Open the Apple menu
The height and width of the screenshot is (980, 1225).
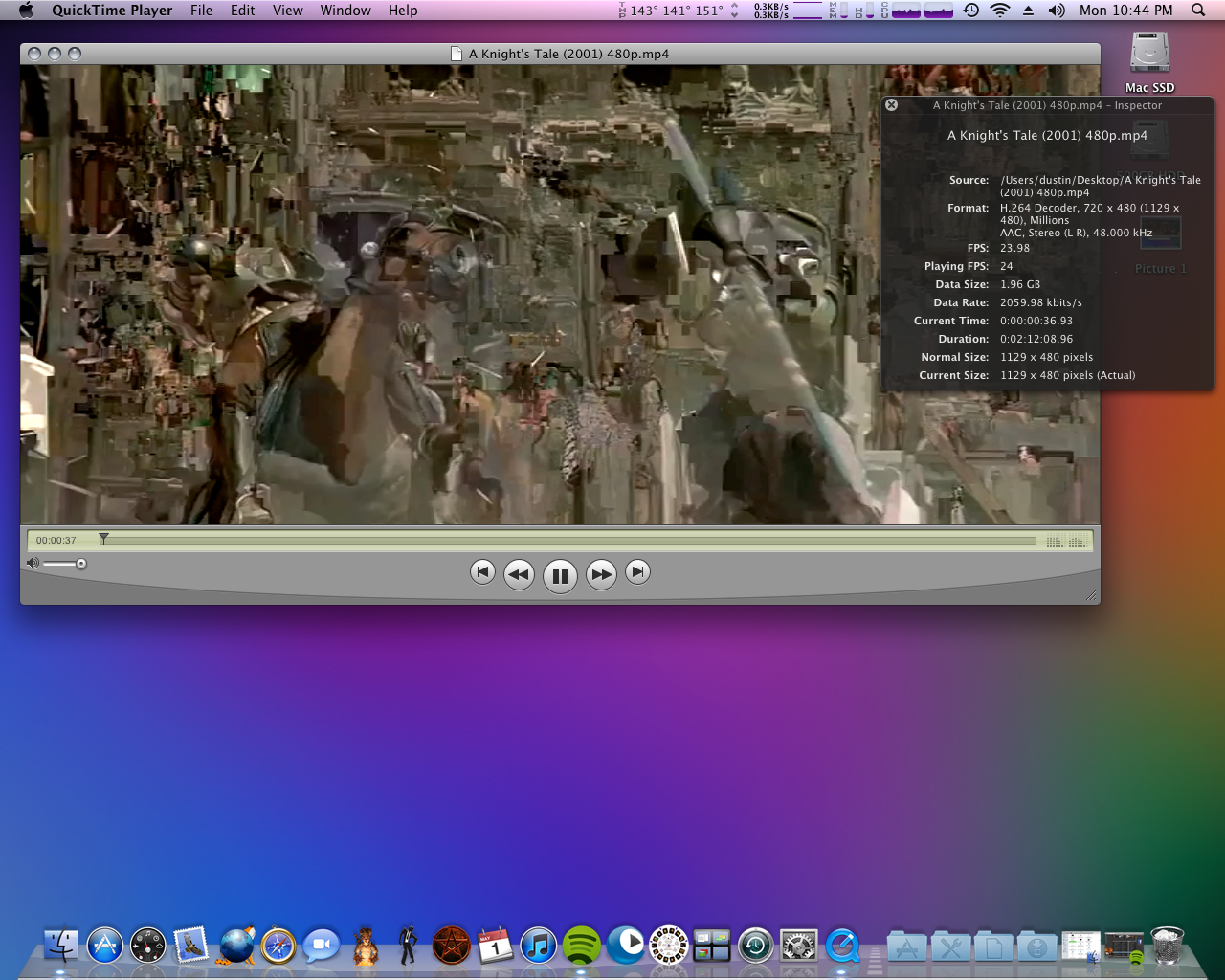pos(26,11)
